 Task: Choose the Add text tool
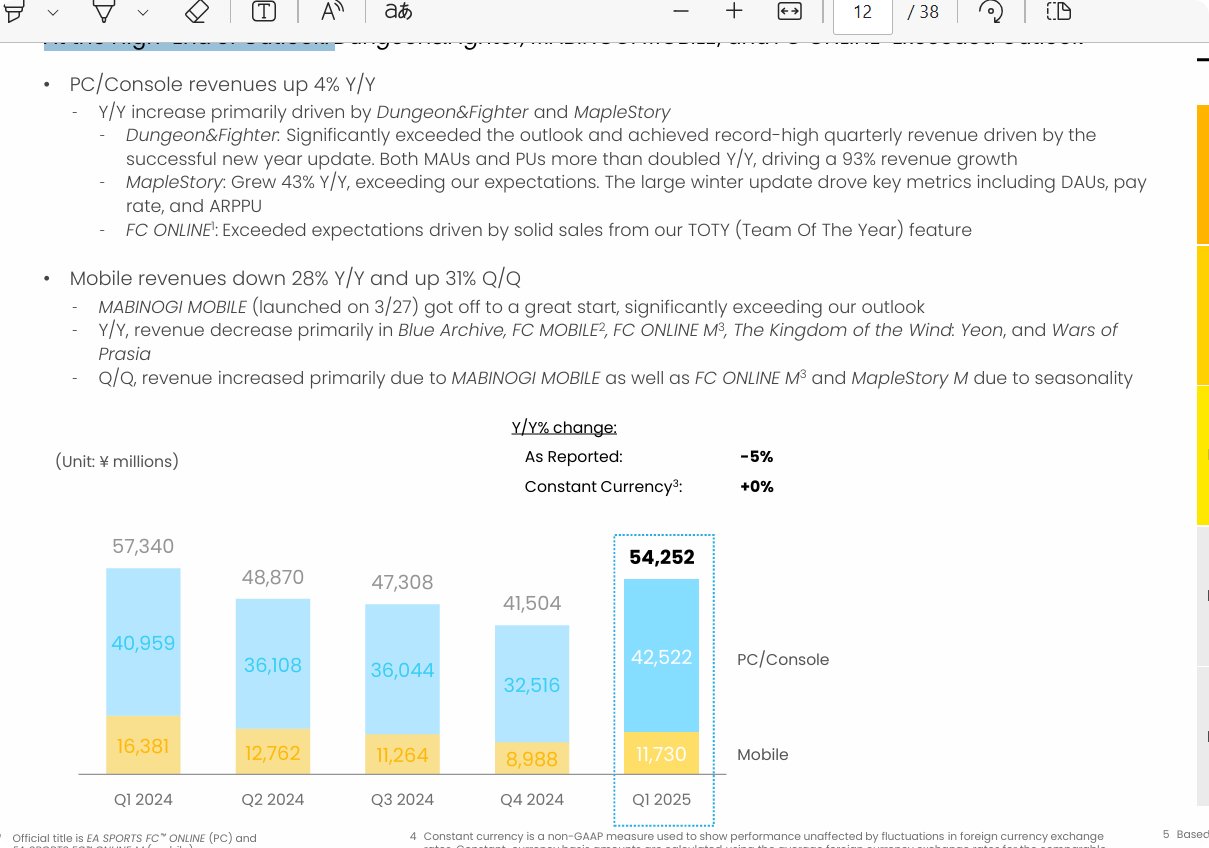click(x=264, y=12)
